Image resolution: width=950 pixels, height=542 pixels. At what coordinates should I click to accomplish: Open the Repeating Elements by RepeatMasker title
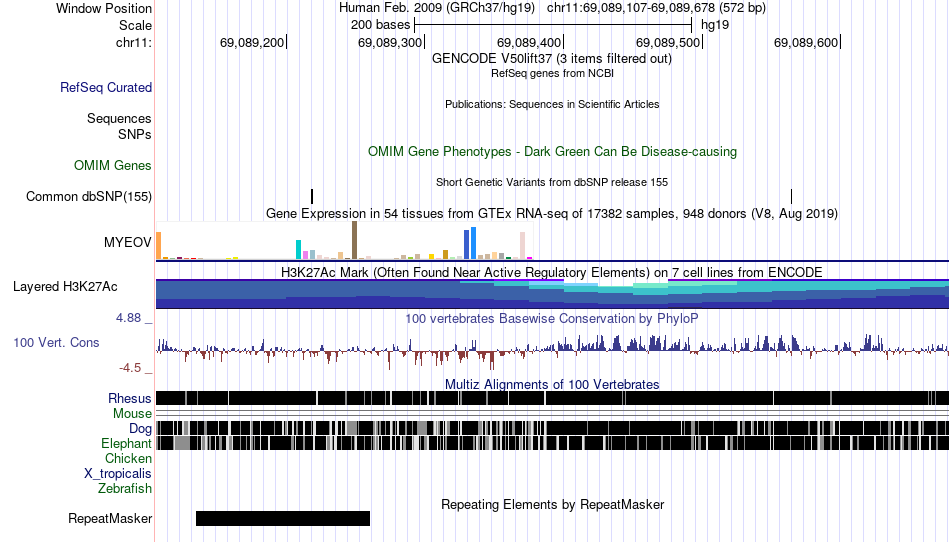[553, 504]
